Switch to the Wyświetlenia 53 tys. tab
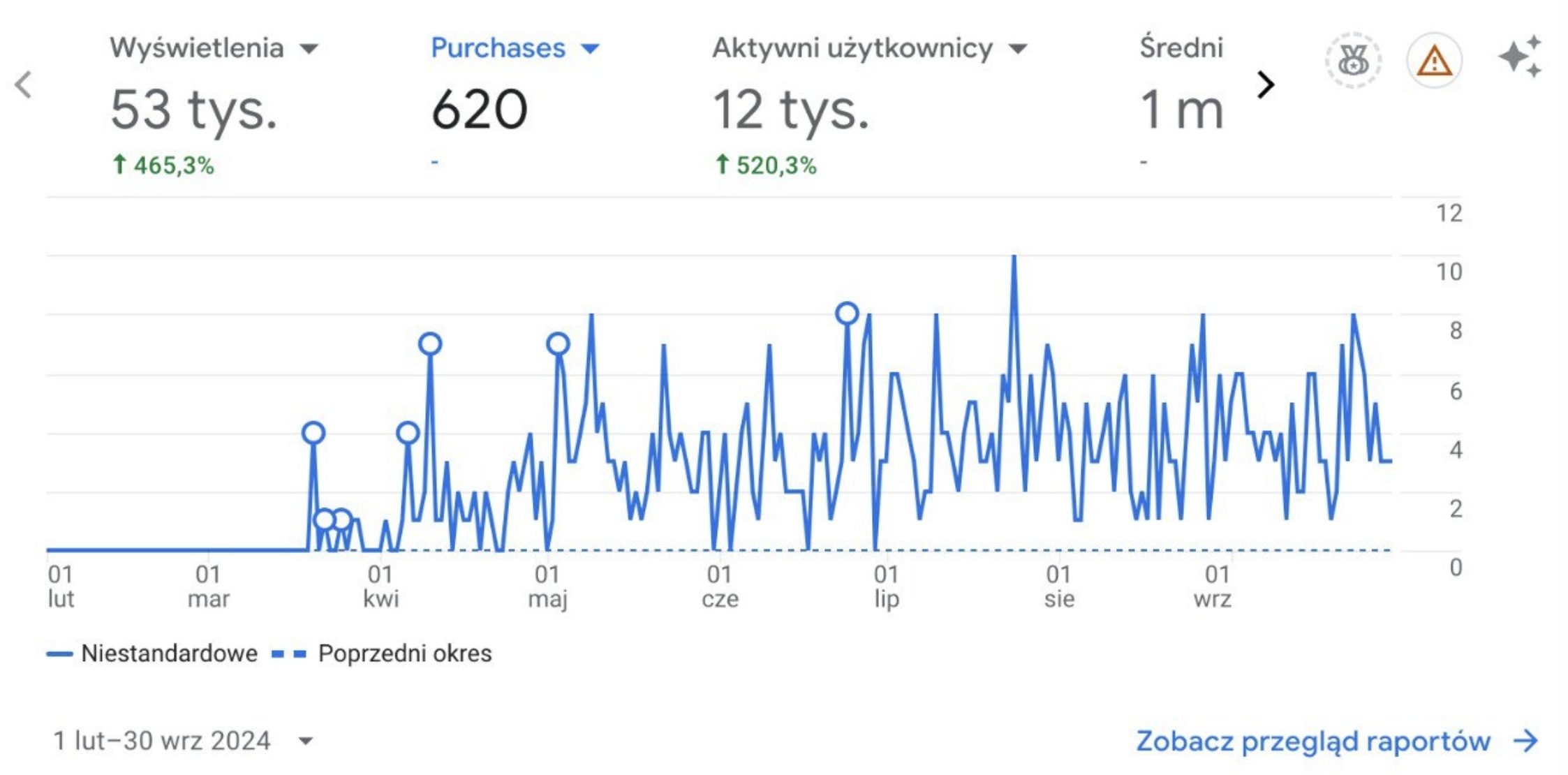The height and width of the screenshot is (775, 1568). tap(193, 109)
